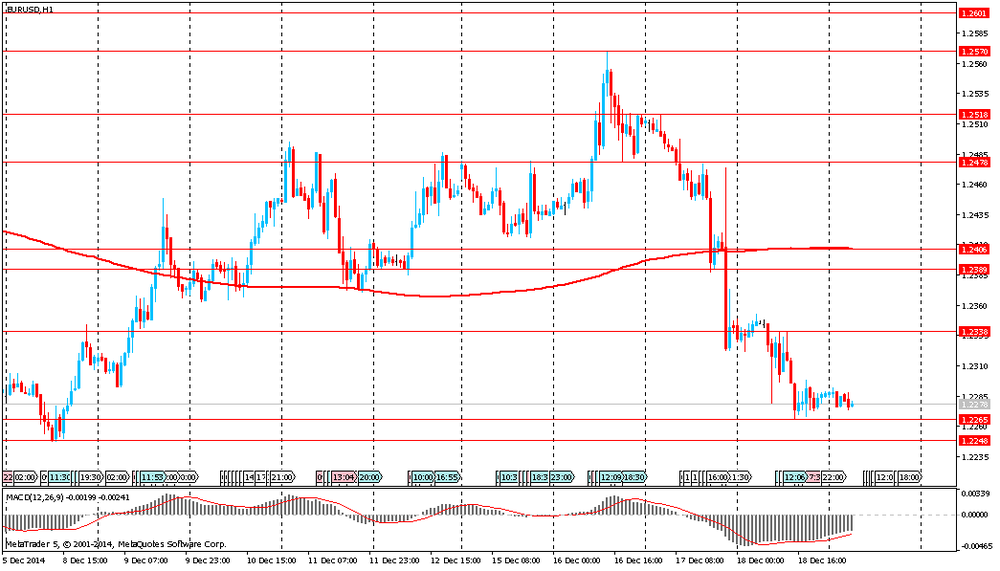Viewport: 1000px width, 571px height.
Task: Open the 16:55 cyan event marker
Action: tap(447, 477)
